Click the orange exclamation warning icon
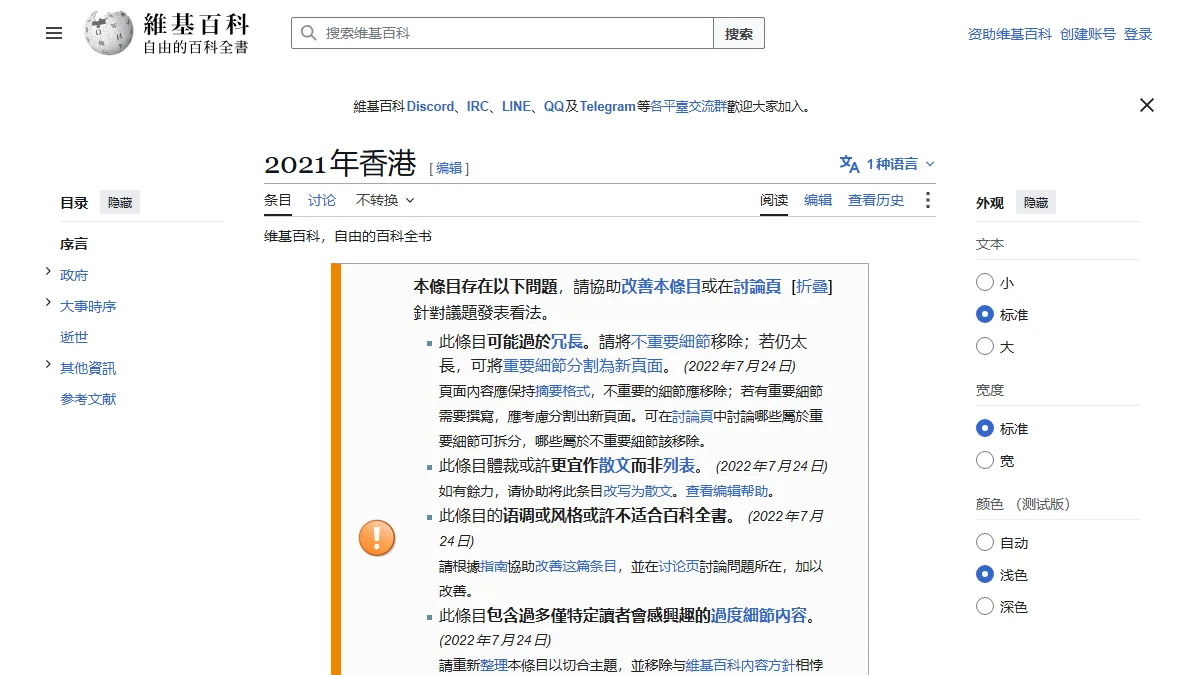 [x=377, y=538]
